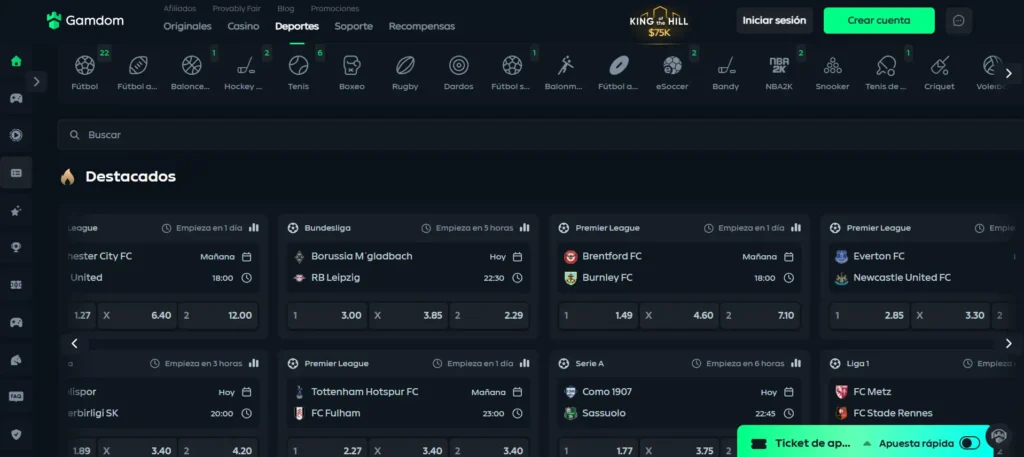Open the Promociones link

coord(335,8)
